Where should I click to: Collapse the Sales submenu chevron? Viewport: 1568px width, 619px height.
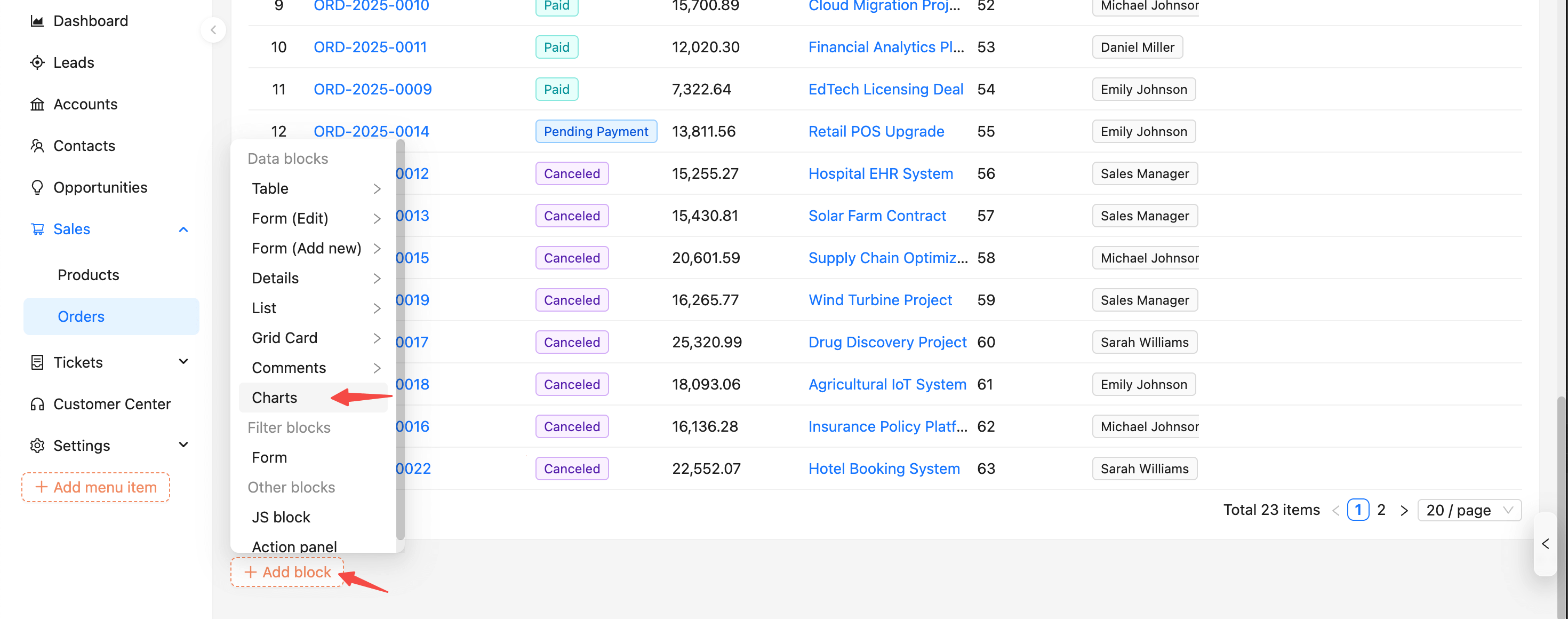point(183,229)
